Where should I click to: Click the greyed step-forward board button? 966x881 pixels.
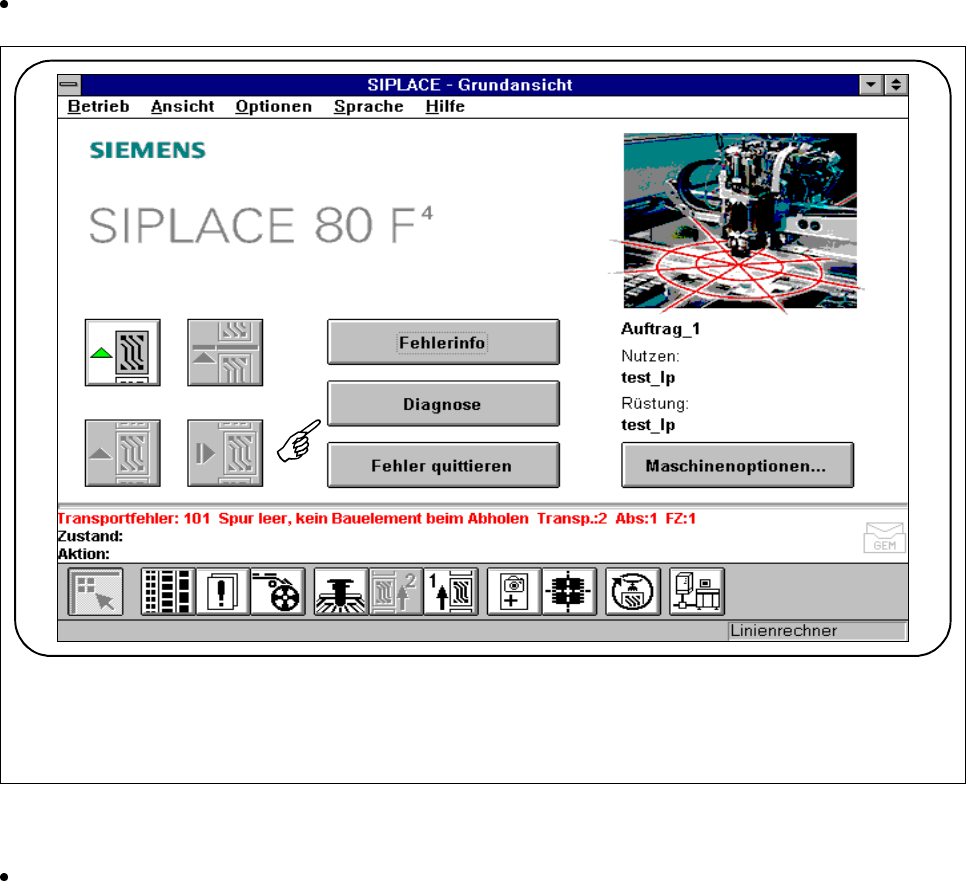pos(225,453)
